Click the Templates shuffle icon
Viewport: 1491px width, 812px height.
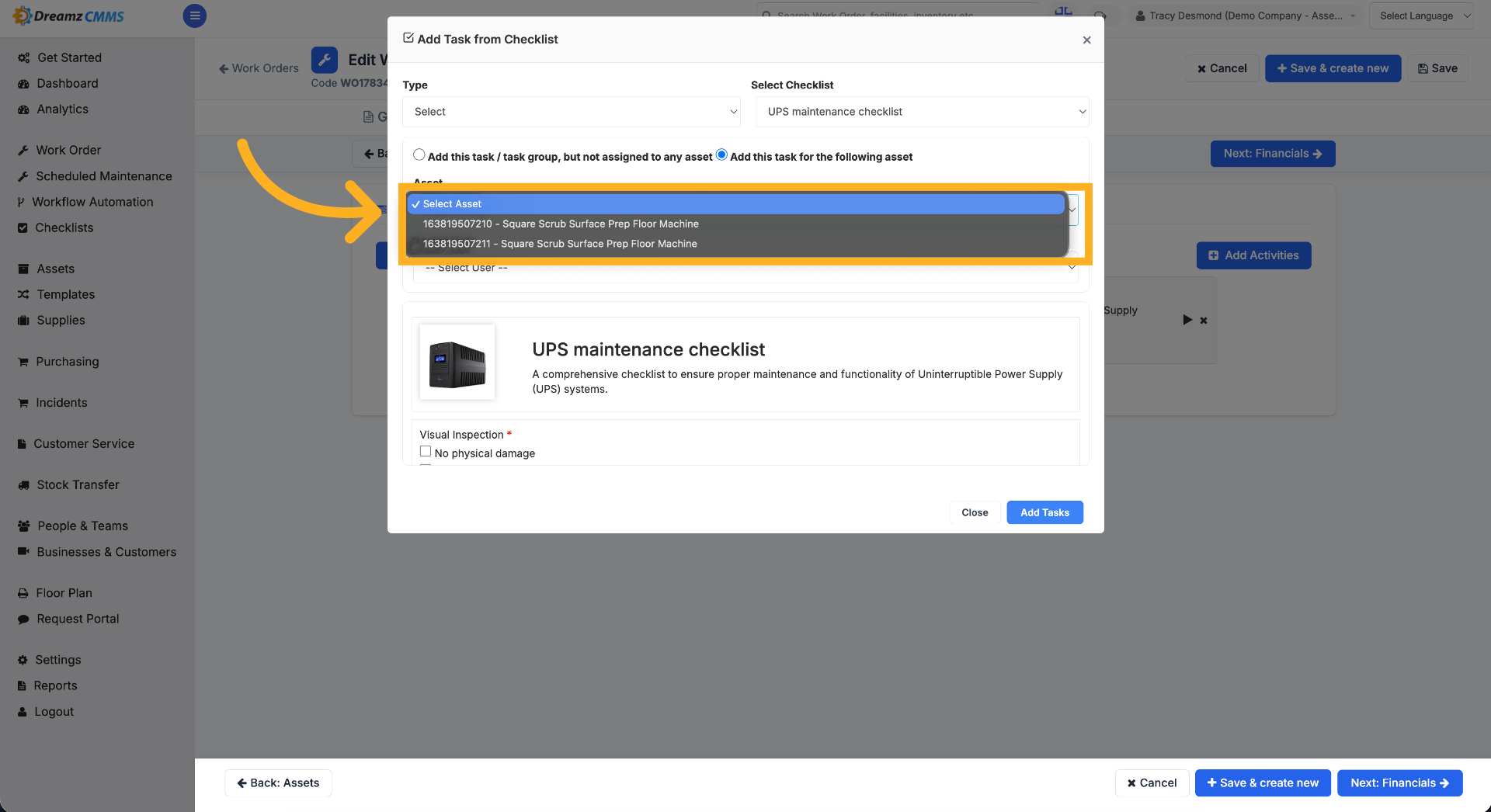click(23, 294)
